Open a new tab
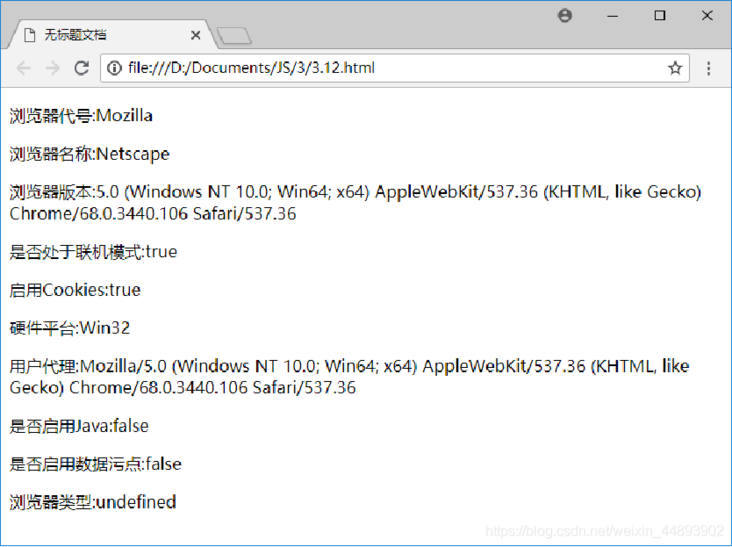This screenshot has height=547, width=732. [x=234, y=36]
